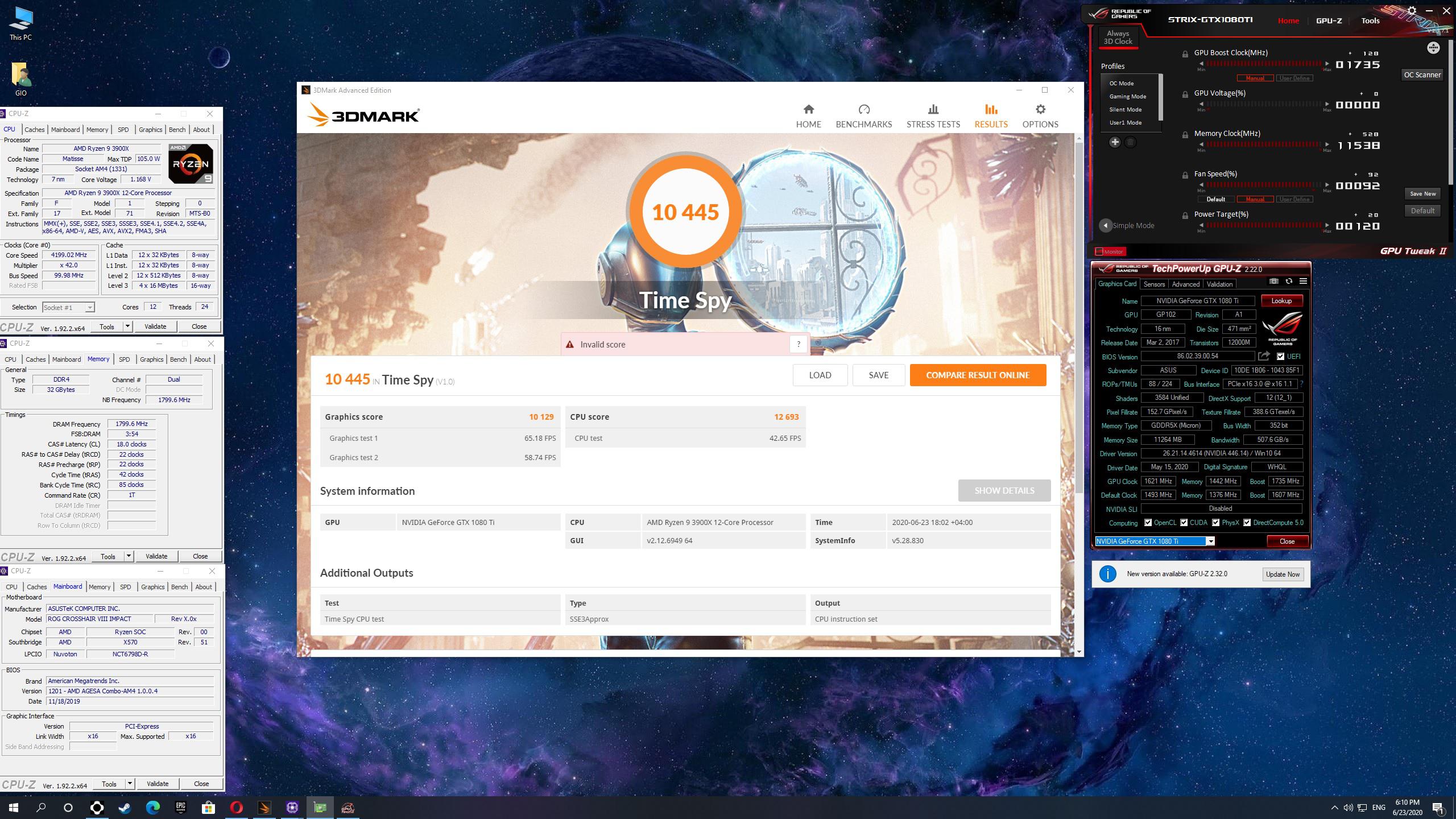The height and width of the screenshot is (819, 1456).
Task: Click SAVE result button
Action: click(x=878, y=375)
